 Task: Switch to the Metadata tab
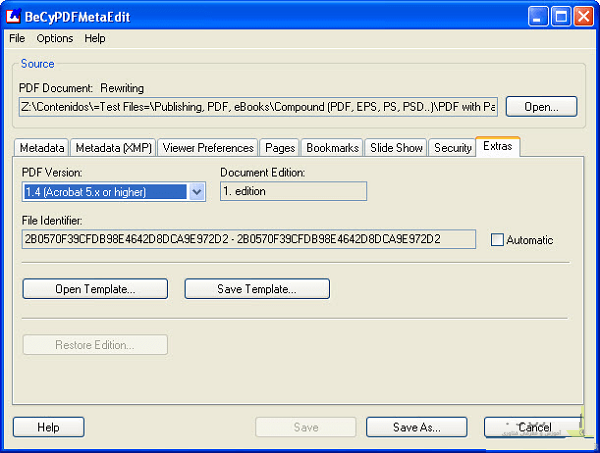[41, 148]
